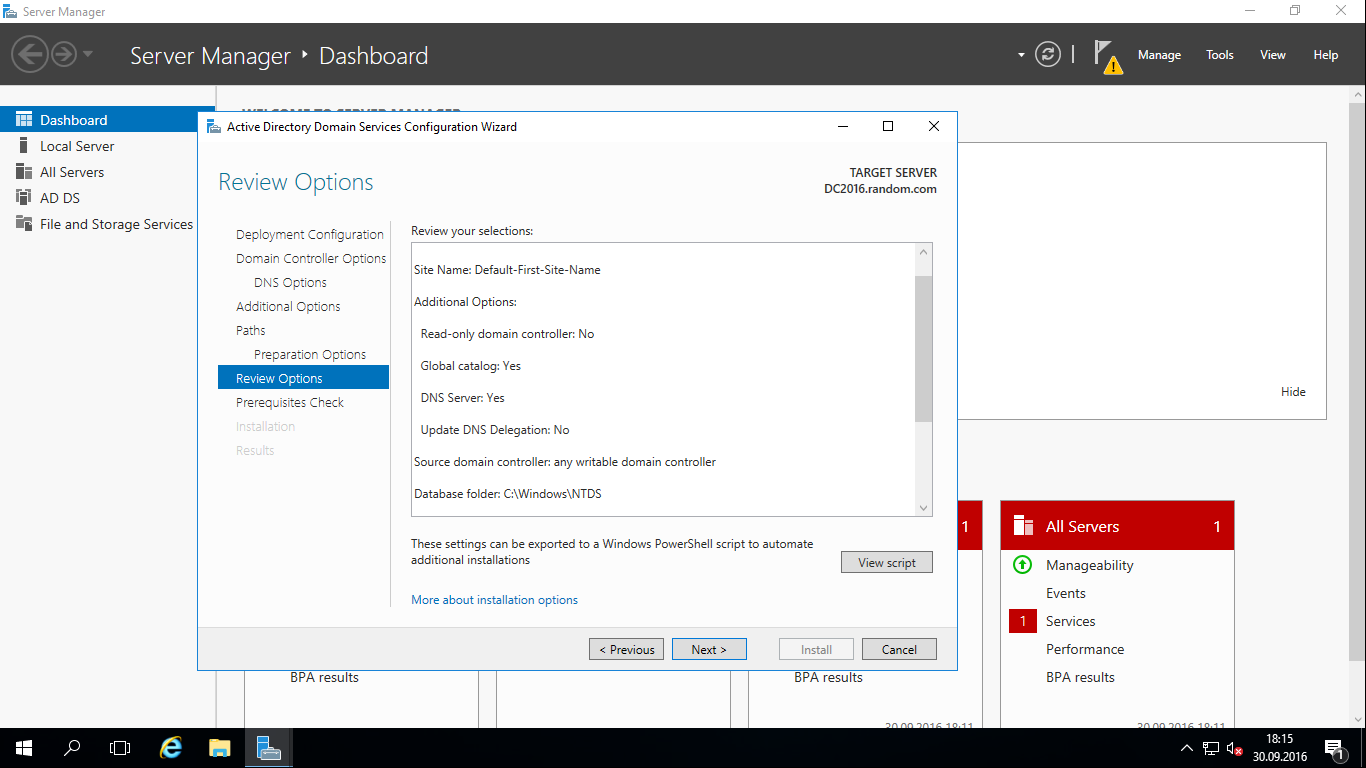
Task: Click the 'Global catalog: Yes' line
Action: 470,366
